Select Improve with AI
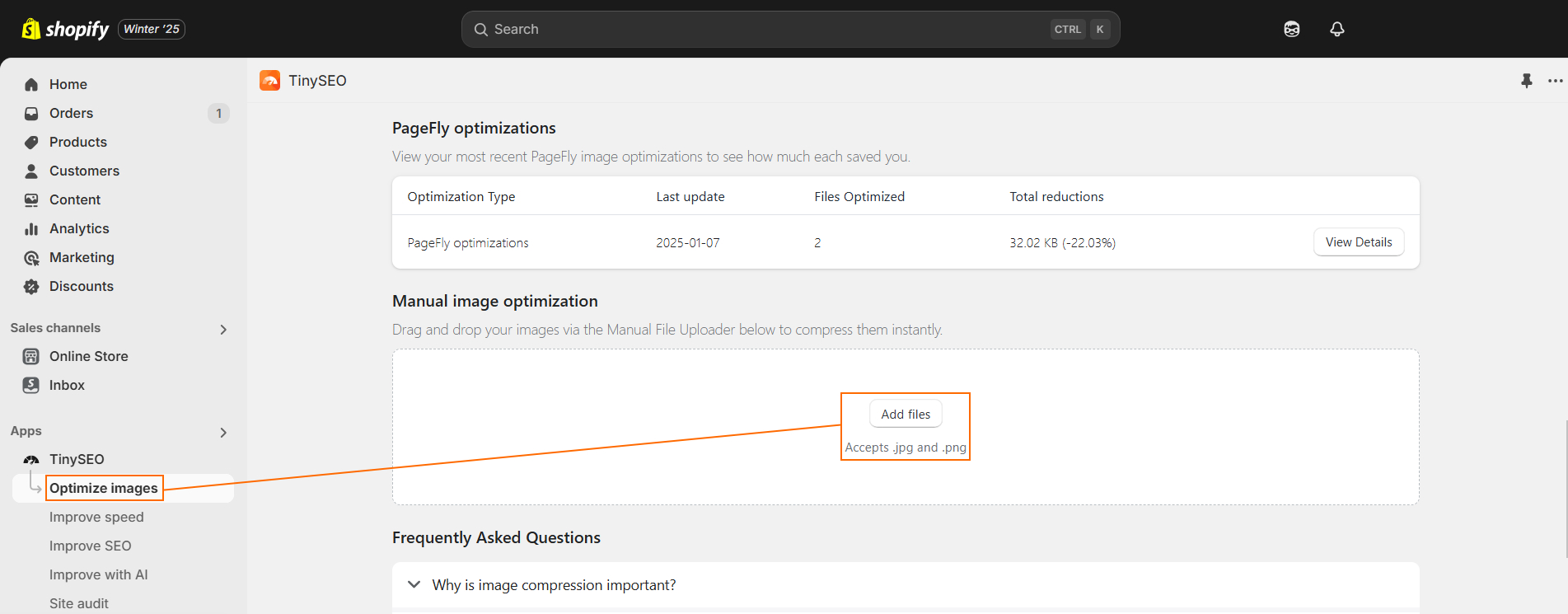 pyautogui.click(x=99, y=574)
